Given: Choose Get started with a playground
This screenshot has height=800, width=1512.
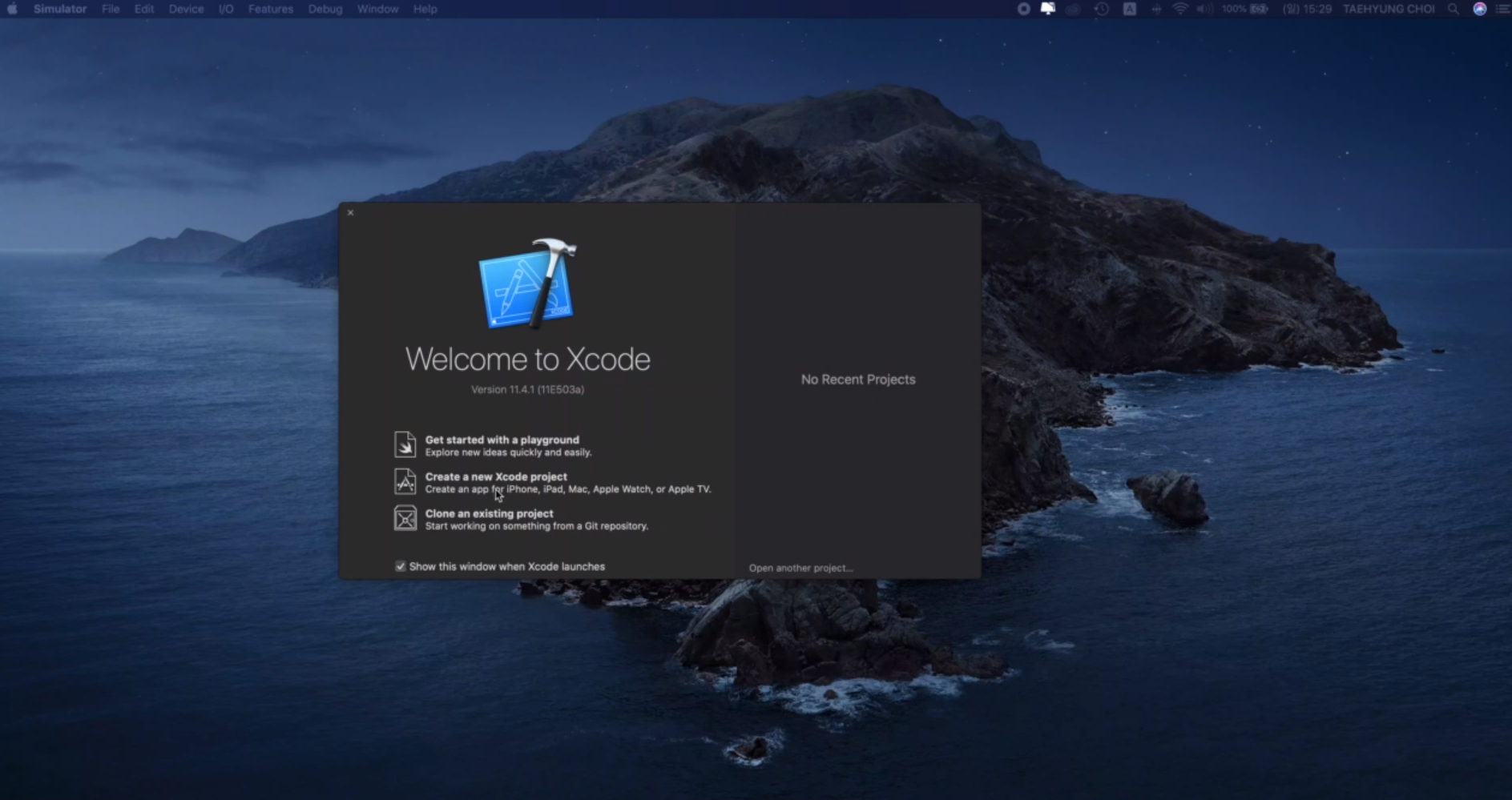Looking at the screenshot, I should point(509,445).
